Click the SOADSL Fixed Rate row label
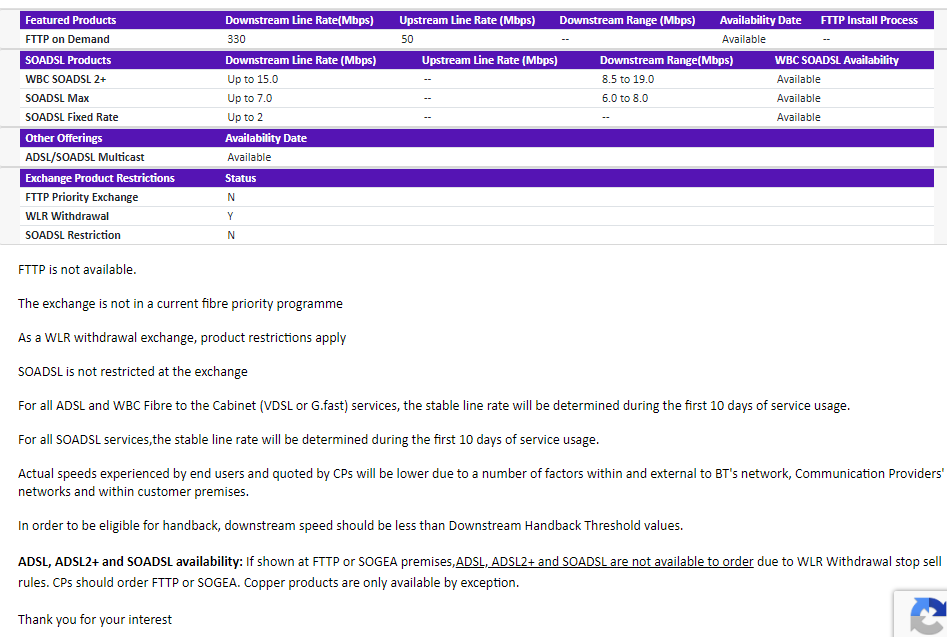 [x=73, y=117]
